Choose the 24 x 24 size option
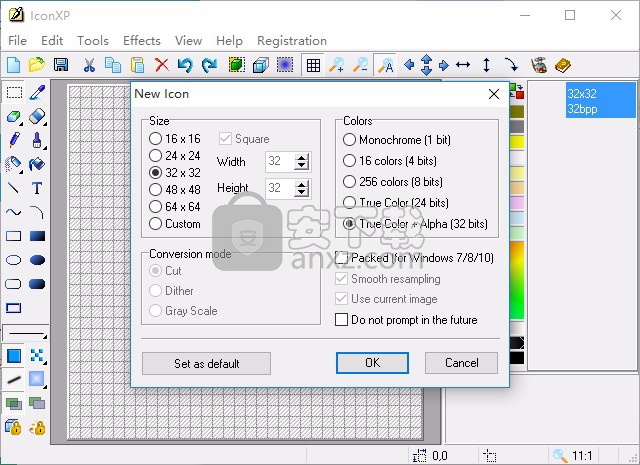This screenshot has width=640, height=465. coord(175,156)
